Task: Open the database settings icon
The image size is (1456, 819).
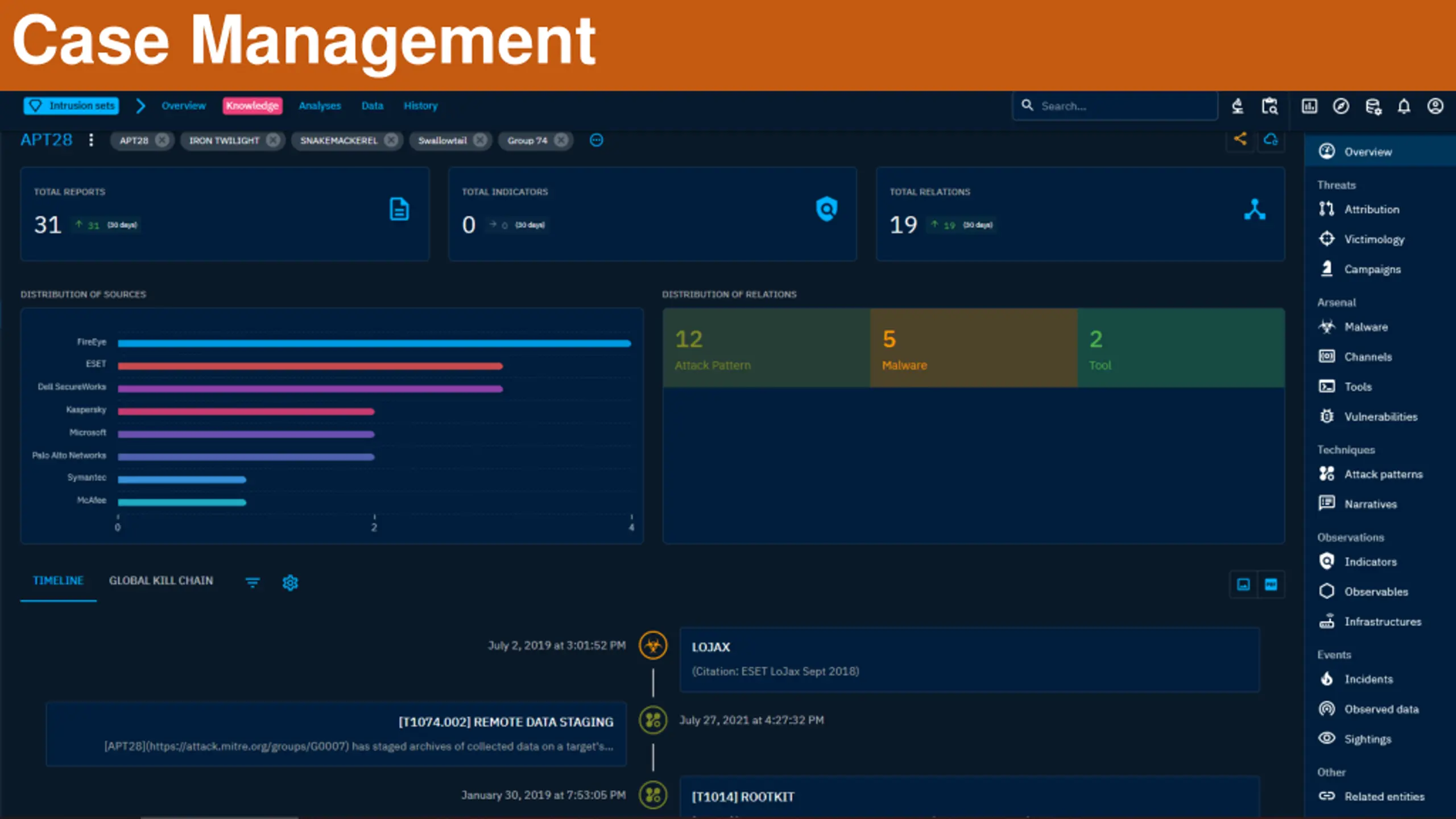Action: click(1373, 106)
